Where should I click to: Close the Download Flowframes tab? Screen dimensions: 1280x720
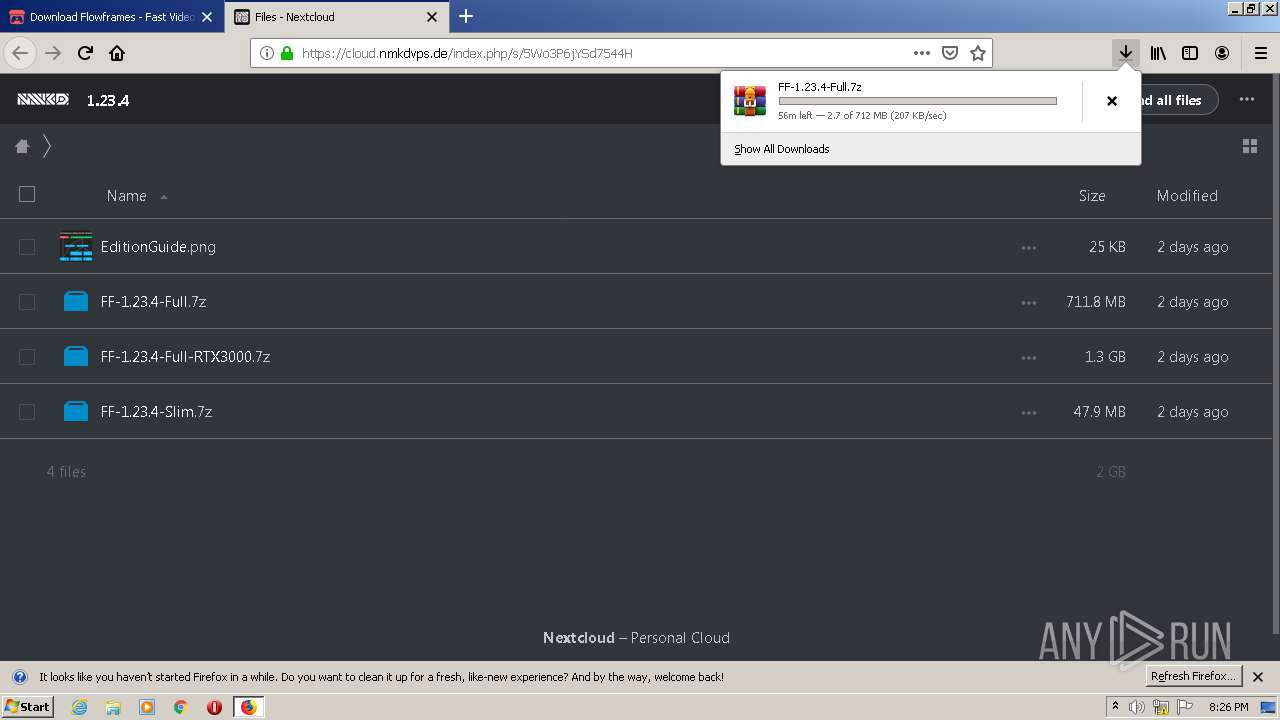tap(207, 17)
